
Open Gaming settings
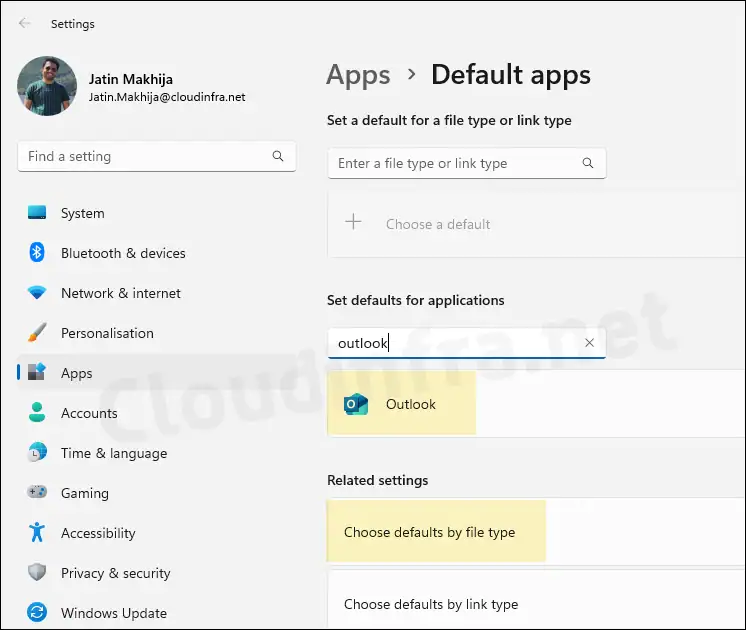pyautogui.click(x=157, y=493)
